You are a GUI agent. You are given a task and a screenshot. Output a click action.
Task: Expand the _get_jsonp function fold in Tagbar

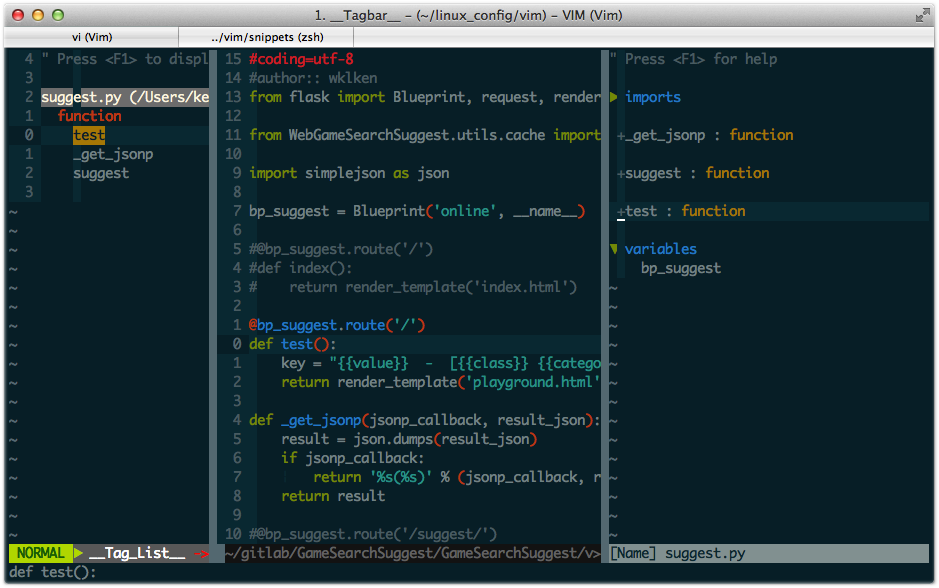[621, 136]
